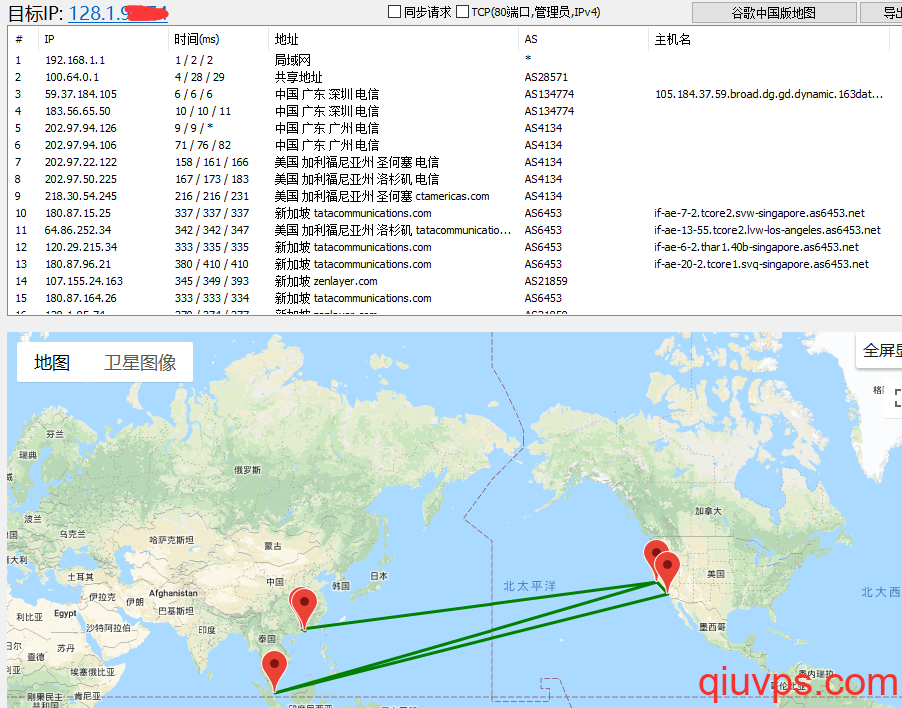This screenshot has width=902, height=708.
Task: Sort by the IP column header
Action: [104, 39]
